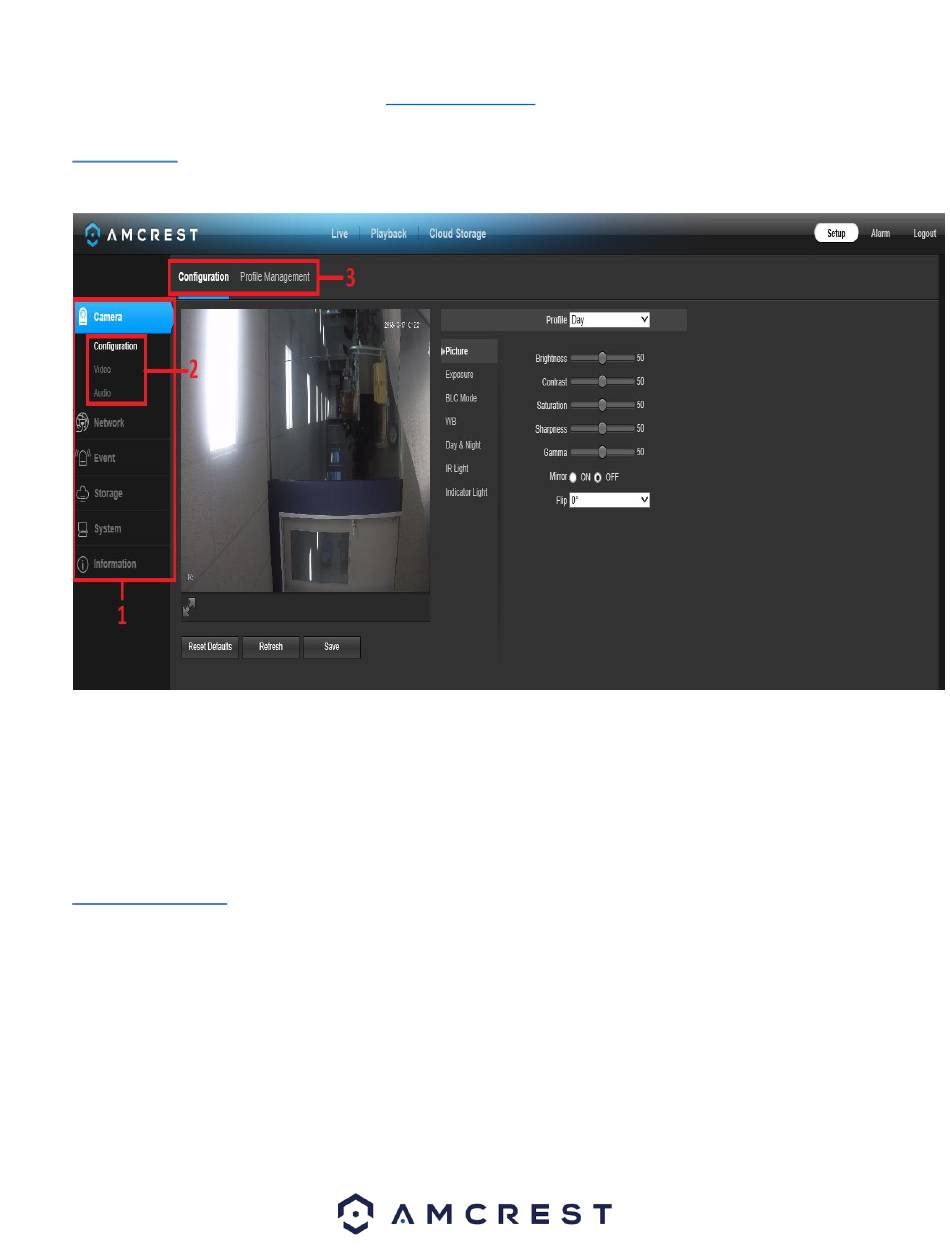This screenshot has width=950, height=1254.
Task: Select the Picture settings category
Action: coord(469,351)
